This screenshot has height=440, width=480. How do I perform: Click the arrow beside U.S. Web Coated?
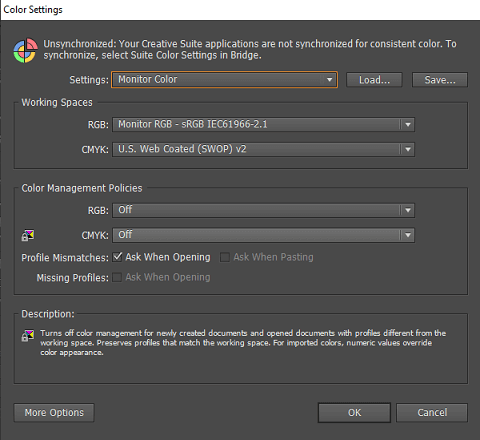pyautogui.click(x=408, y=149)
